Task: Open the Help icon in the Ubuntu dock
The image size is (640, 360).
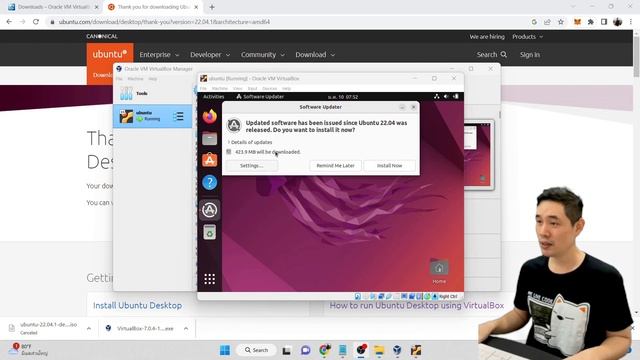Action: 209,182
